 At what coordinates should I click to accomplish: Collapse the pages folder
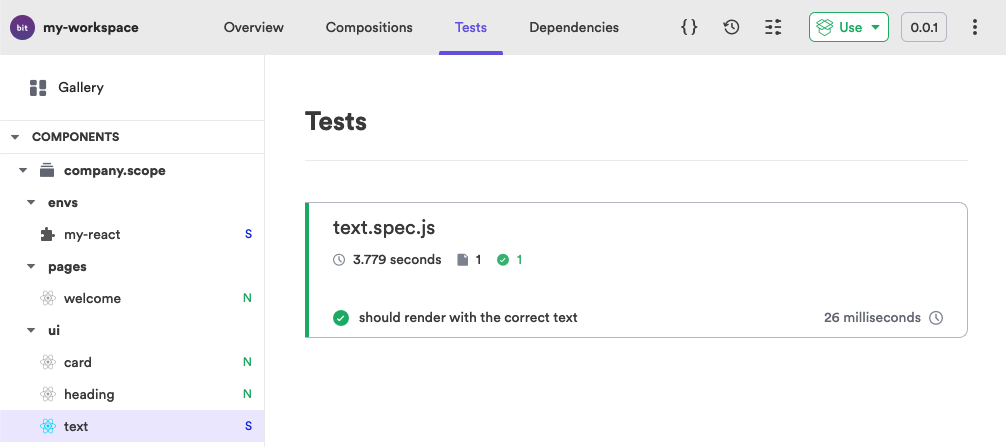pyautogui.click(x=31, y=267)
